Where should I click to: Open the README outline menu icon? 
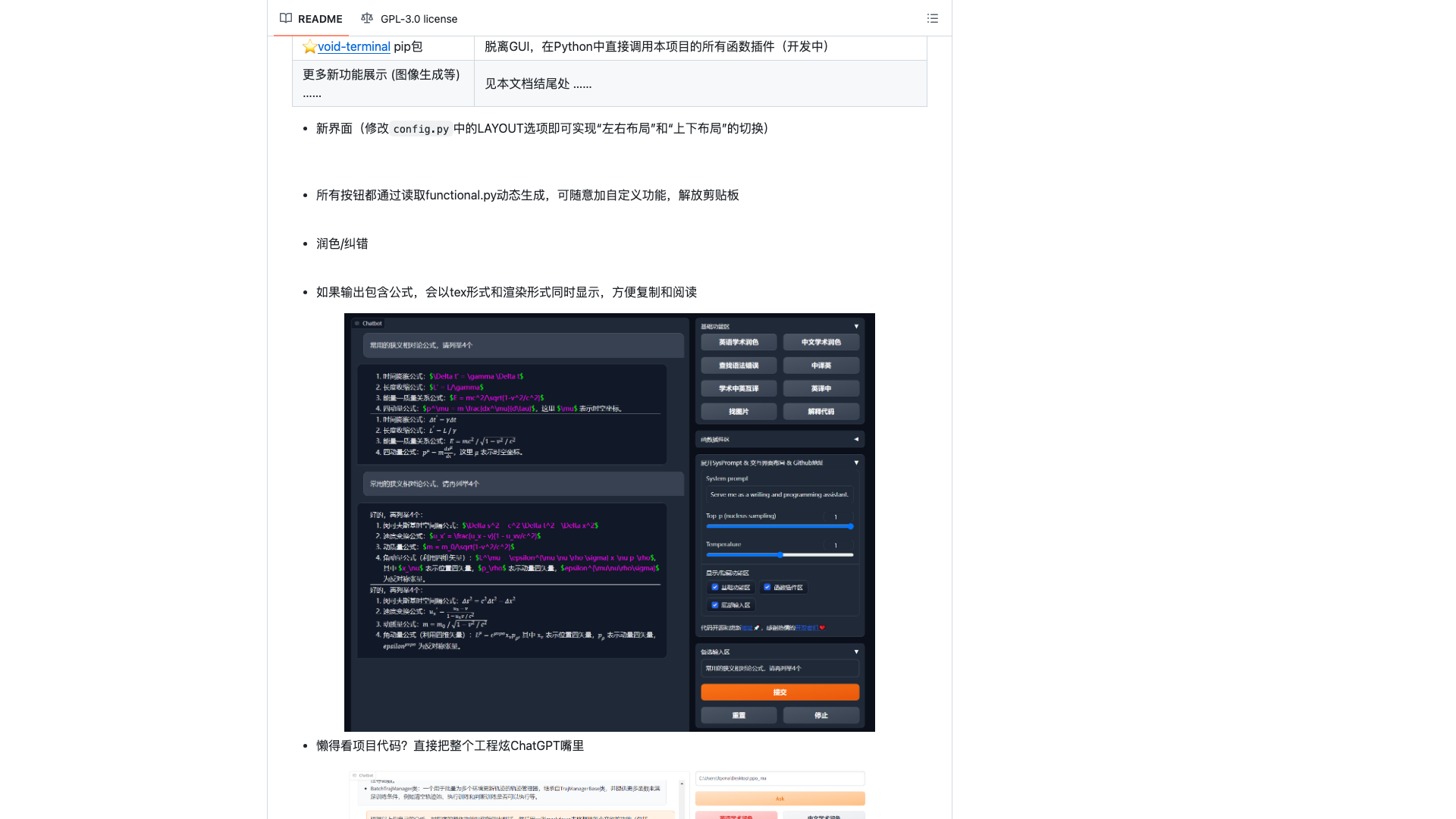click(x=932, y=18)
